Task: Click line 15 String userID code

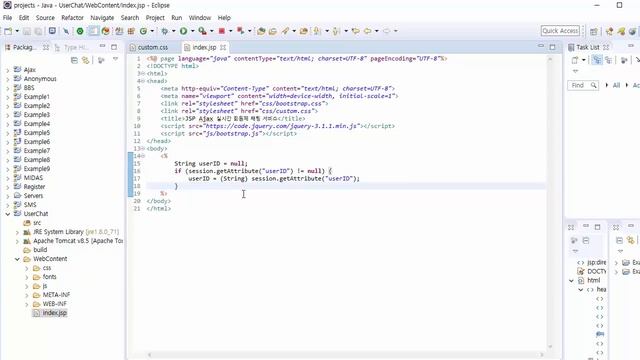Action: point(211,164)
